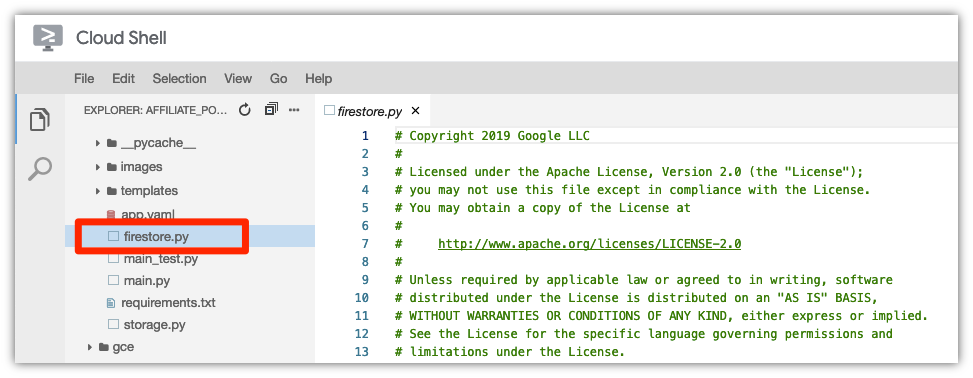Expand the __pycache__ folder arrow

point(98,143)
